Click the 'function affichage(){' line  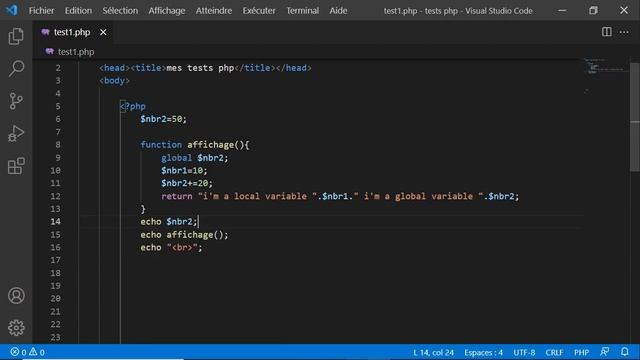pos(195,145)
